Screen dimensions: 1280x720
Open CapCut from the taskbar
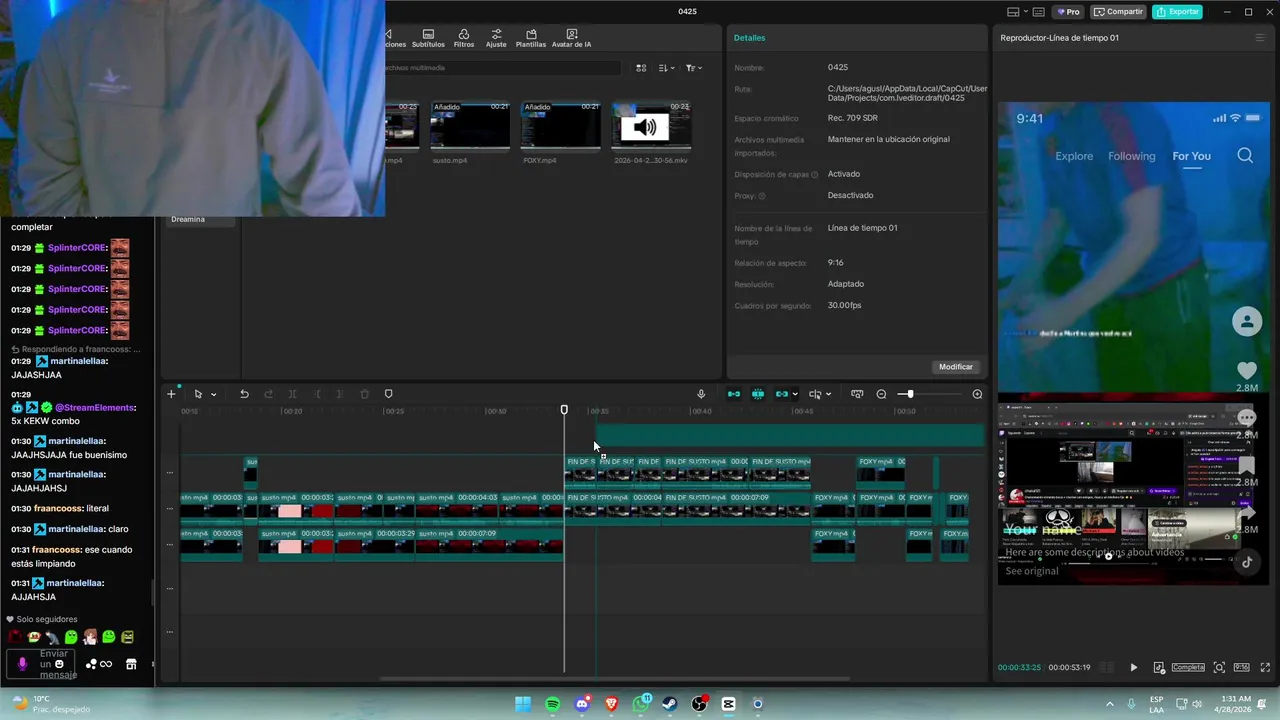[x=729, y=704]
